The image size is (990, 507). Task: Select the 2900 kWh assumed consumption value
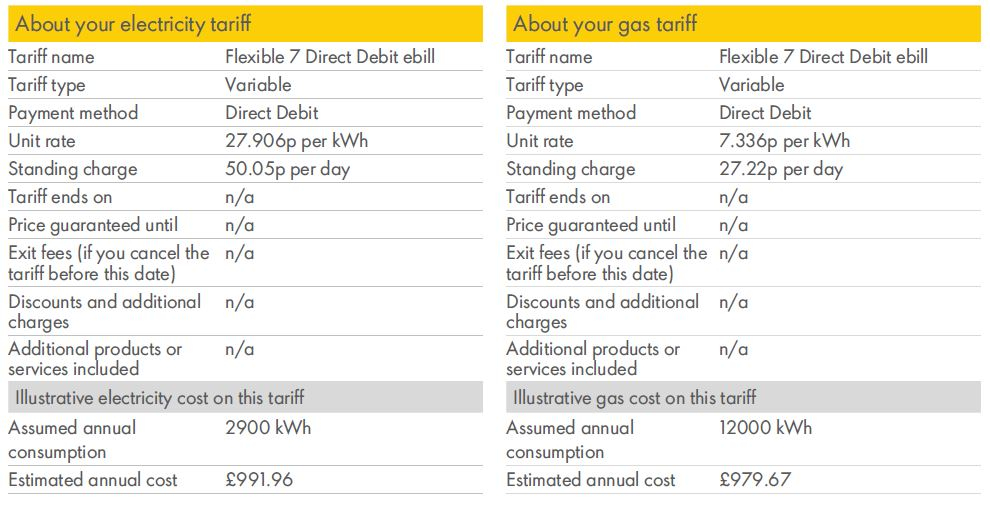[x=268, y=427]
